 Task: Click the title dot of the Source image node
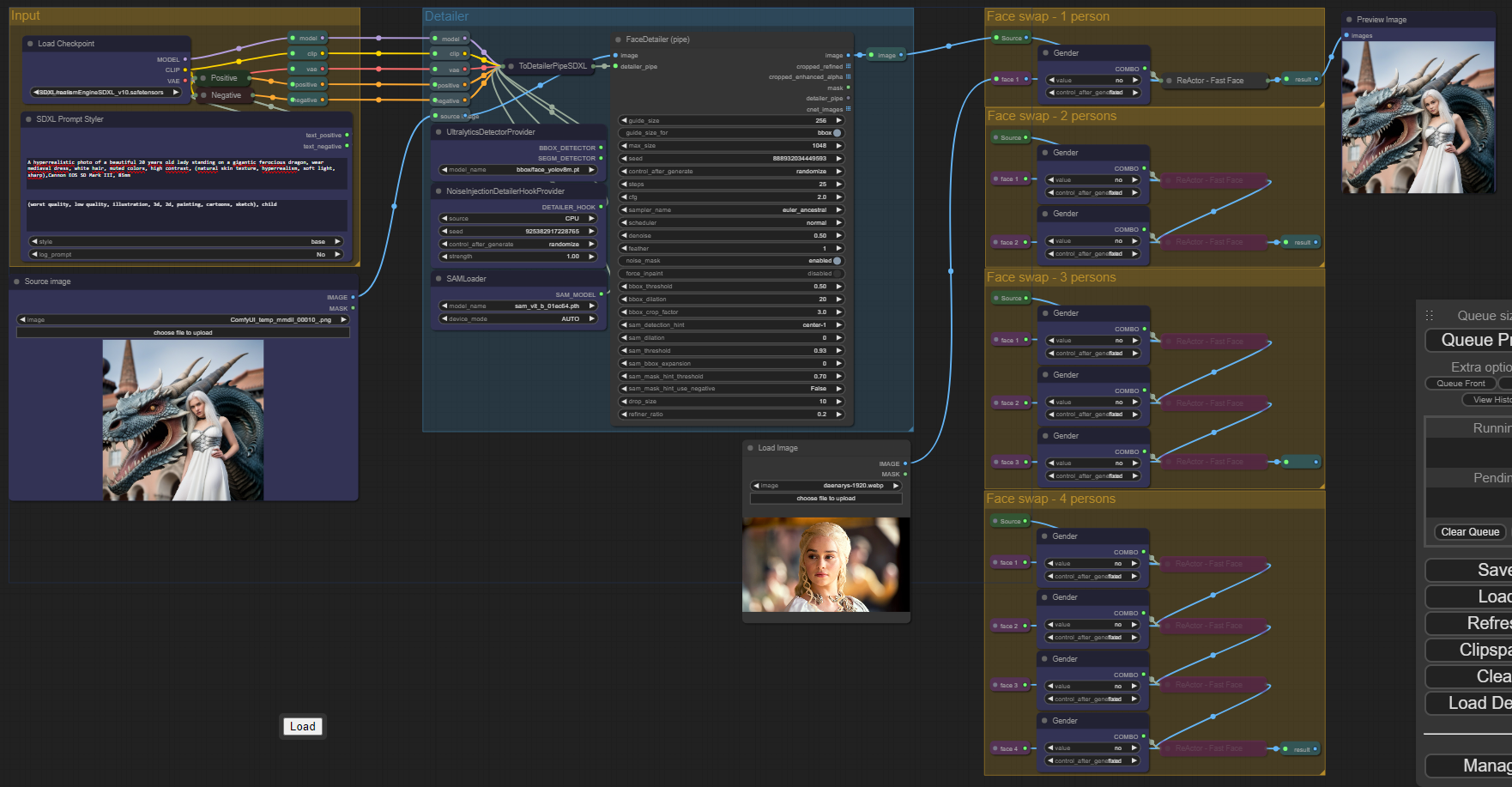point(16,282)
